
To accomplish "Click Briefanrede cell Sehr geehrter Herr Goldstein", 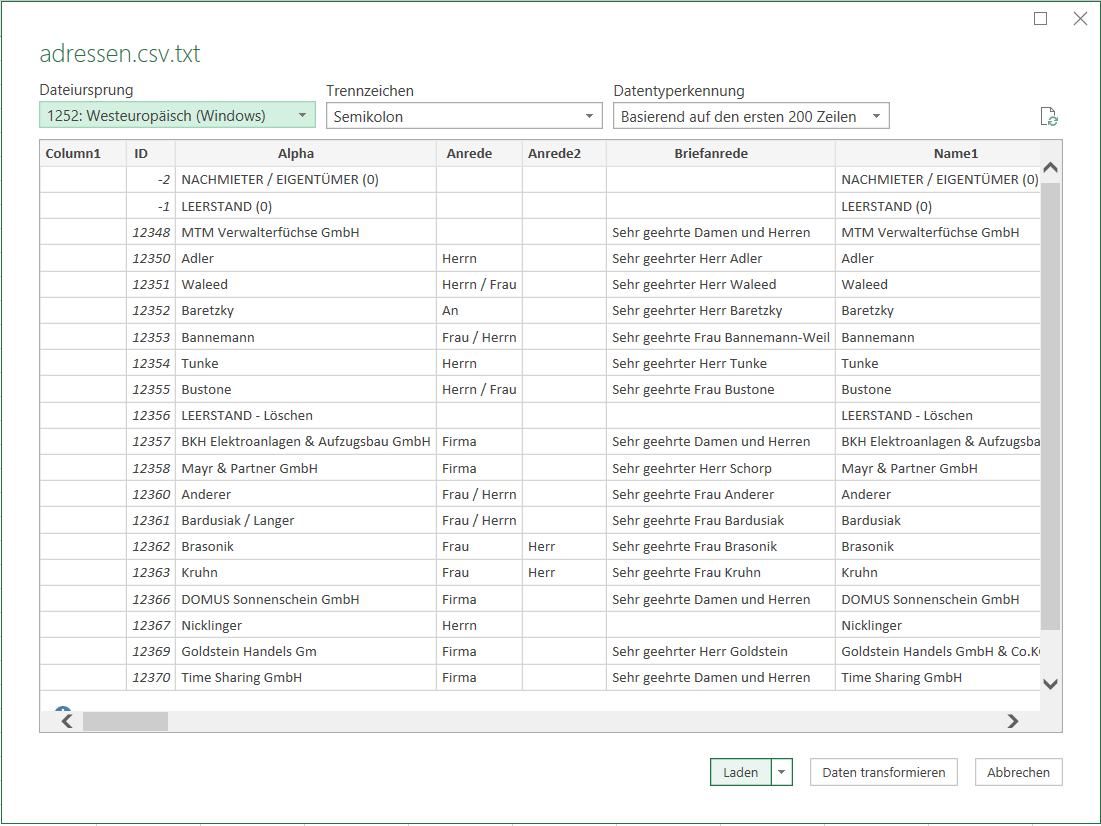I will (x=721, y=651).
